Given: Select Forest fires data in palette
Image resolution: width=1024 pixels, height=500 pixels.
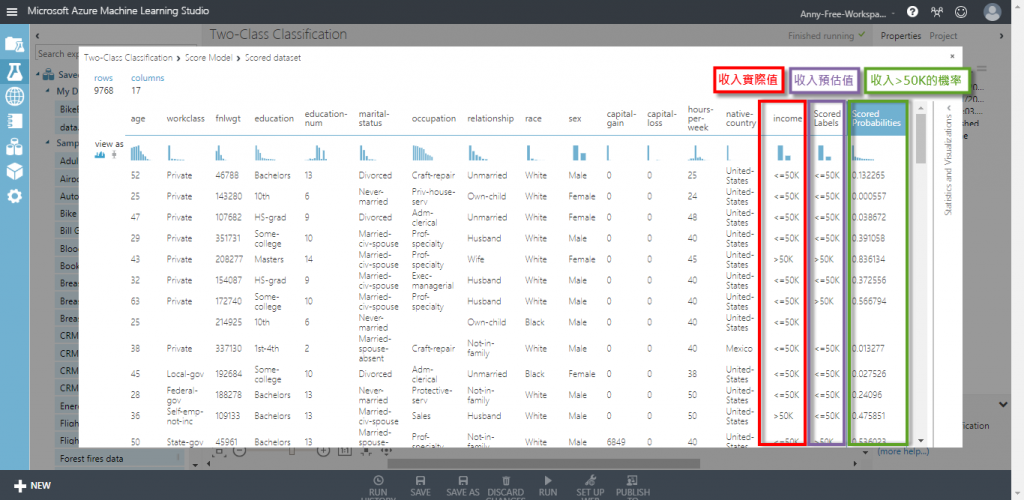Looking at the screenshot, I should (x=91, y=458).
